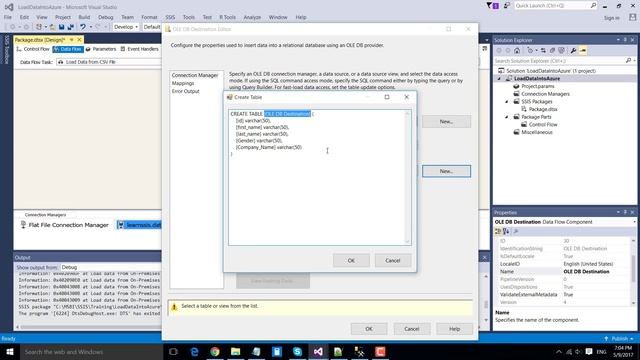Click OK in OLE DB Destination Editor

369,329
